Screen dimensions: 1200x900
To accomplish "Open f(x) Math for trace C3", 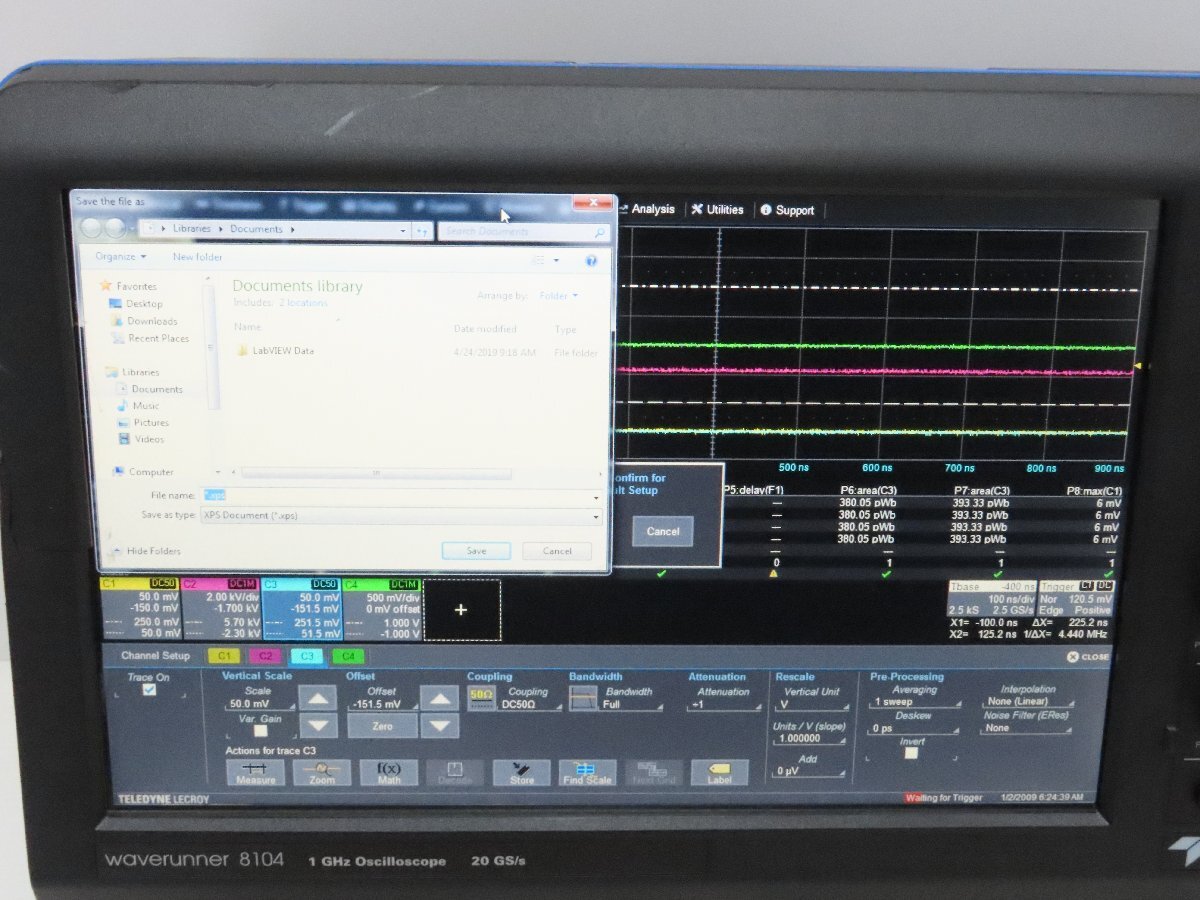I will click(x=389, y=772).
